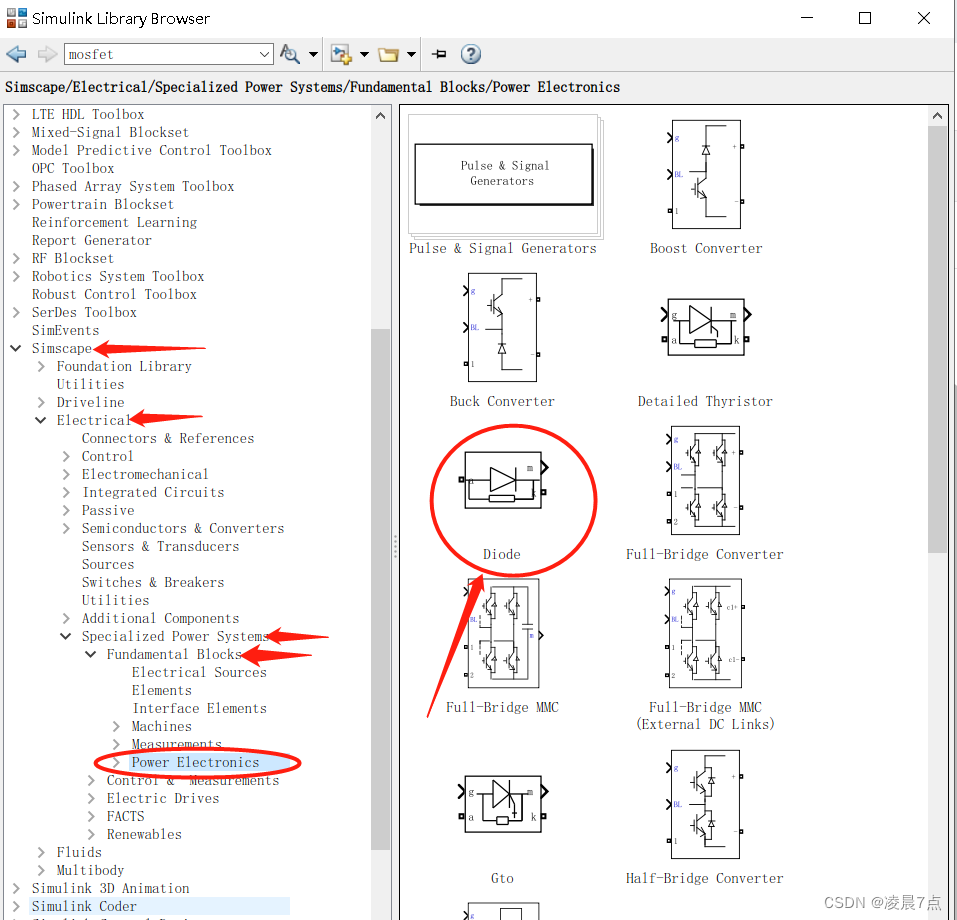Click the search binoculars icon
The image size is (957, 920).
pos(290,54)
